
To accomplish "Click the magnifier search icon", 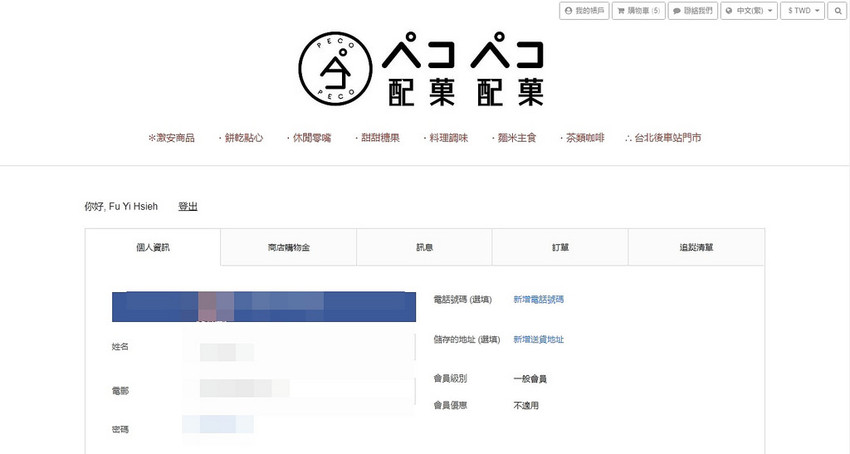I will pos(837,11).
